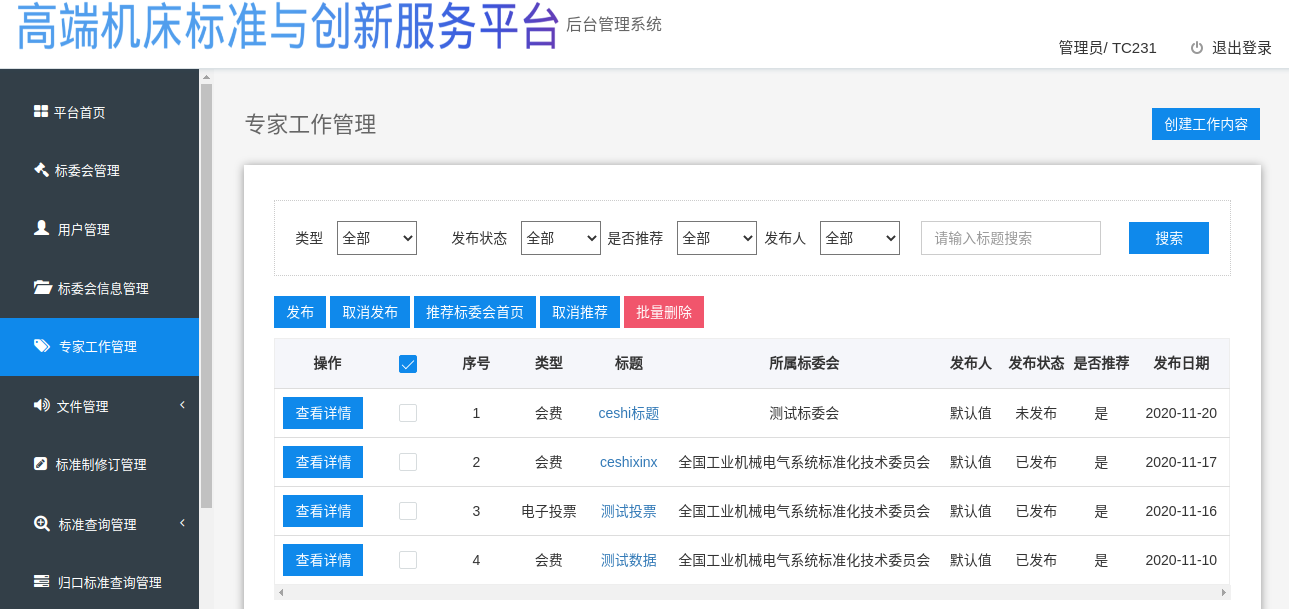Select the checkbox for row 3 测试投票

click(408, 511)
